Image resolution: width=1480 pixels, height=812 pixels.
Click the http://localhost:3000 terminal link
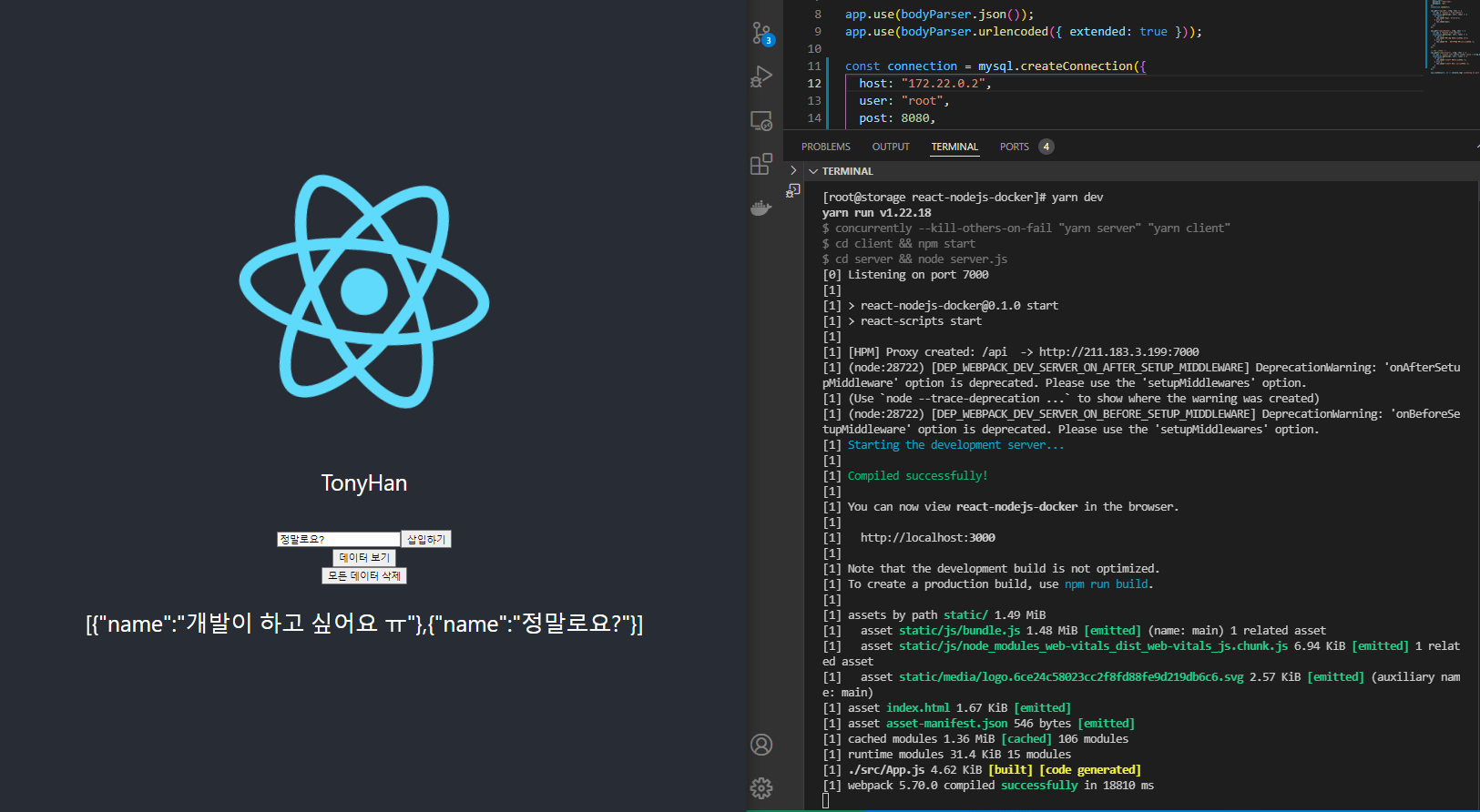pos(927,537)
